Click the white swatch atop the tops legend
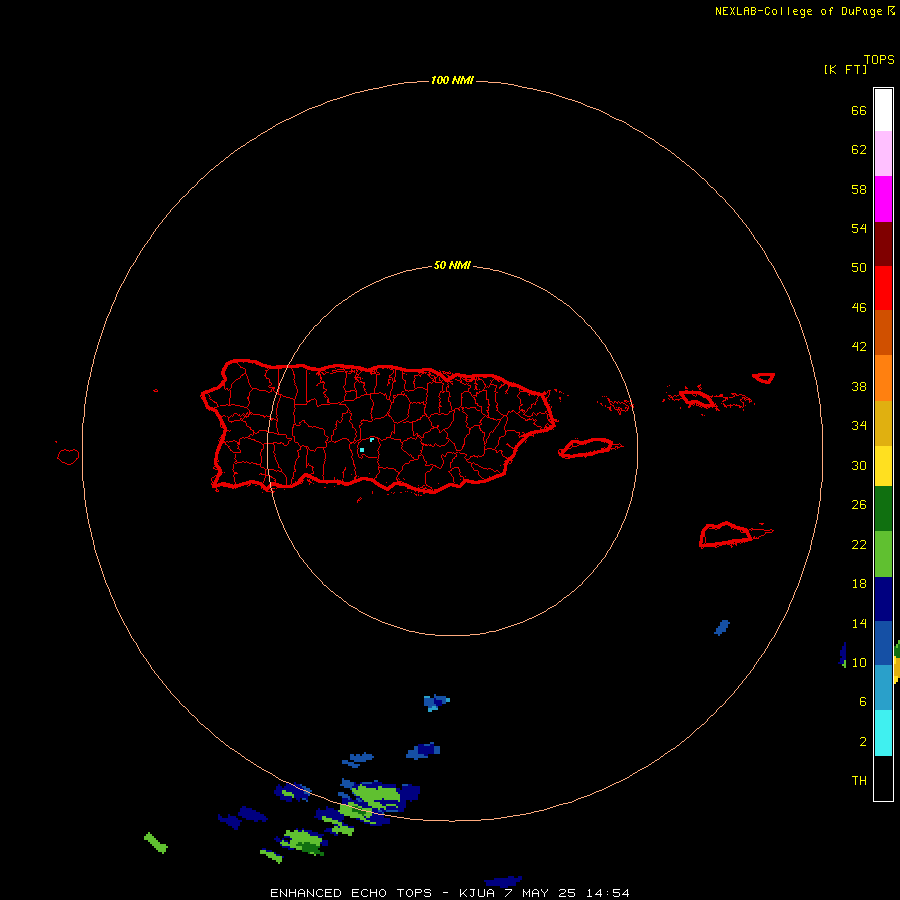The height and width of the screenshot is (900, 900). pyautogui.click(x=883, y=110)
